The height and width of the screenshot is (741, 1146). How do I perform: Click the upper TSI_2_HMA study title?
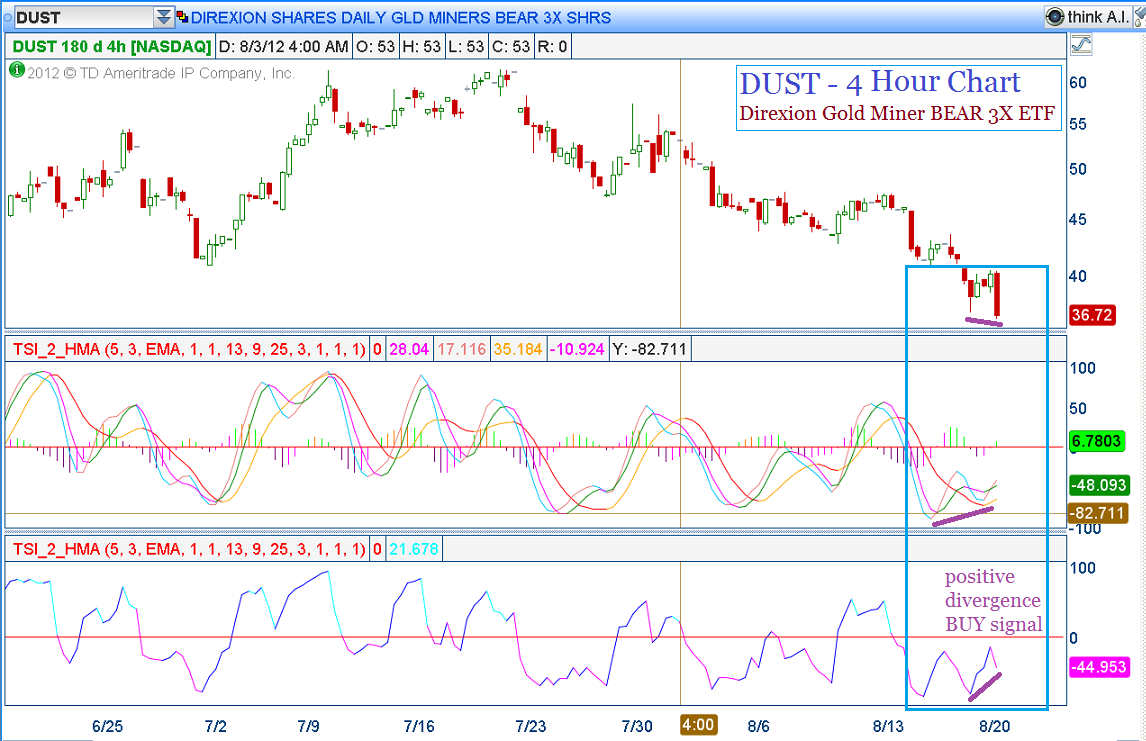coord(189,349)
